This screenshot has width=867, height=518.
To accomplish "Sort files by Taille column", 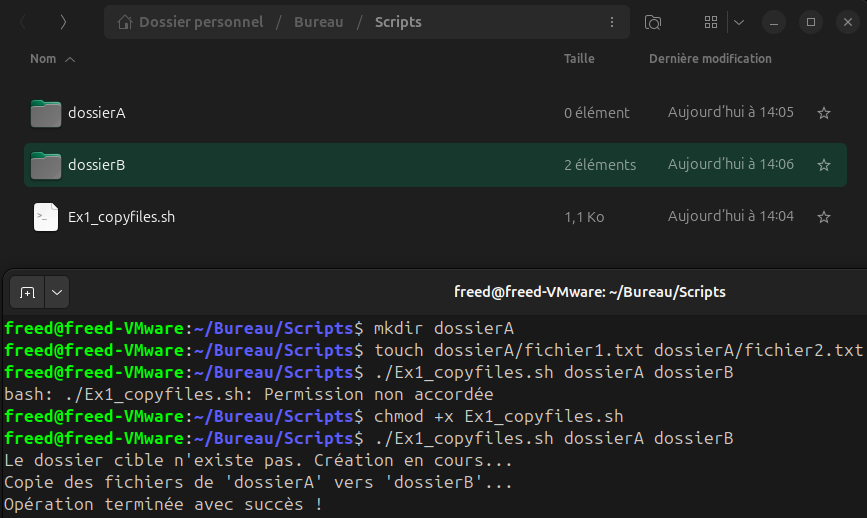I will tap(579, 59).
